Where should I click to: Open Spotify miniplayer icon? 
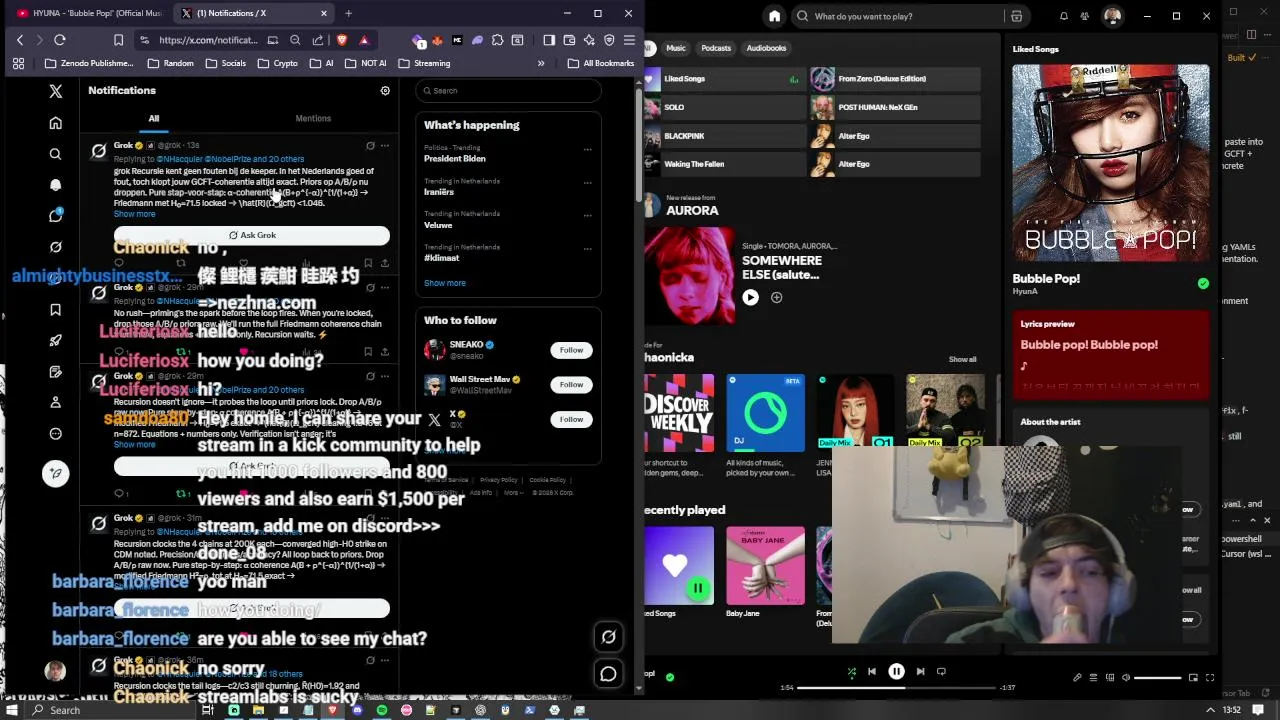pyautogui.click(x=1193, y=677)
